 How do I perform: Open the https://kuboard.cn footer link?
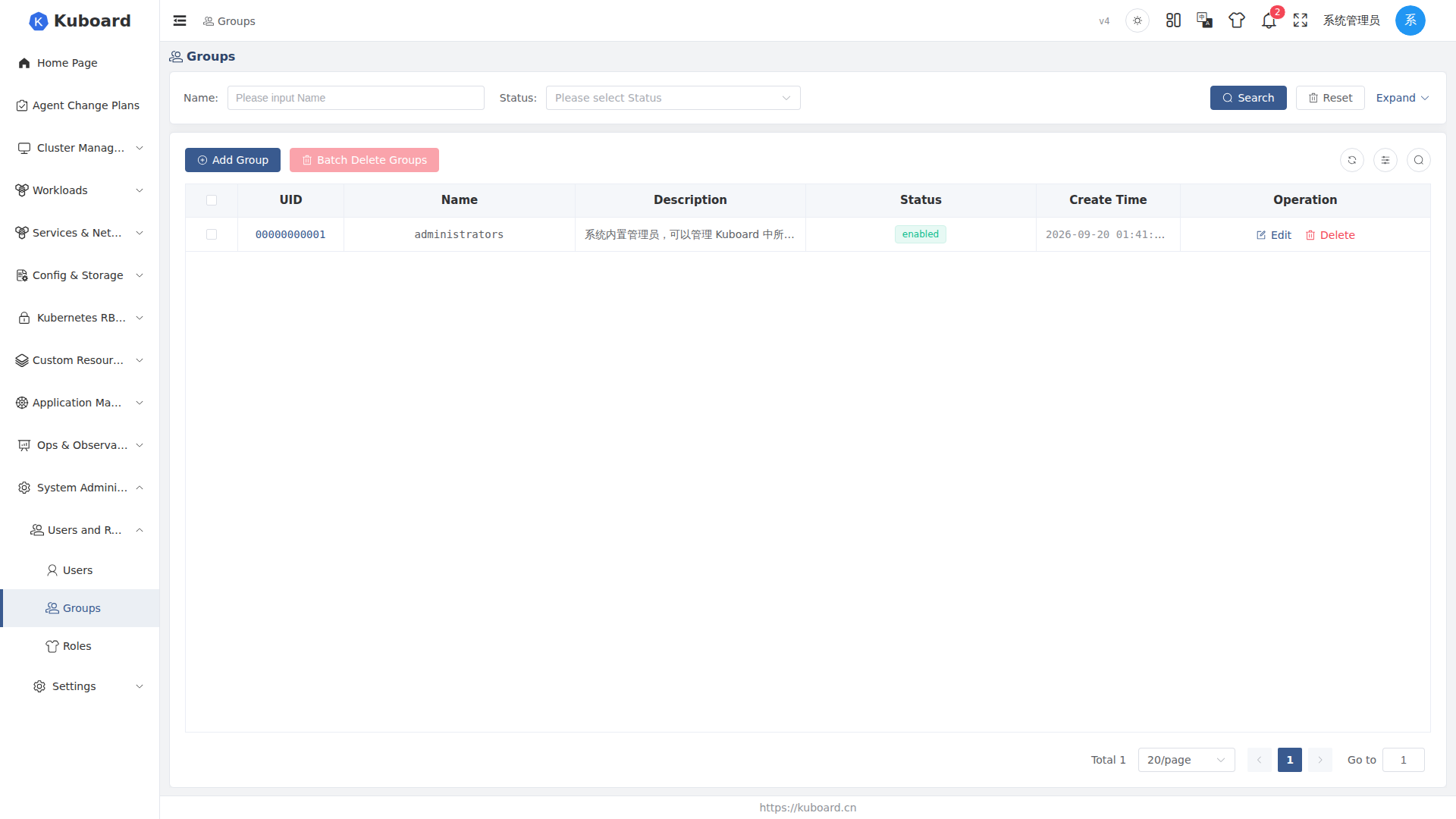coord(808,808)
